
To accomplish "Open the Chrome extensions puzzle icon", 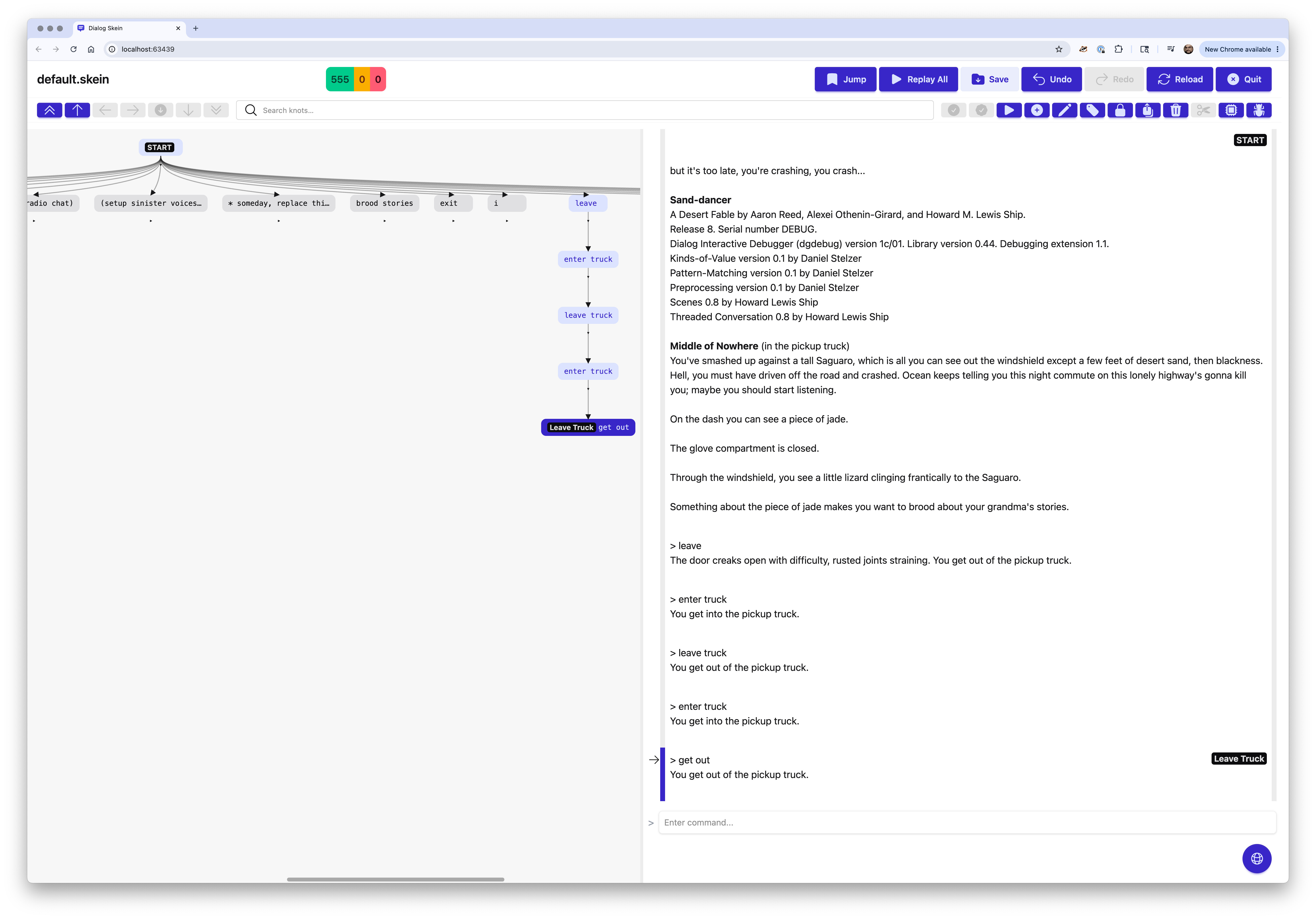I will (x=1118, y=49).
